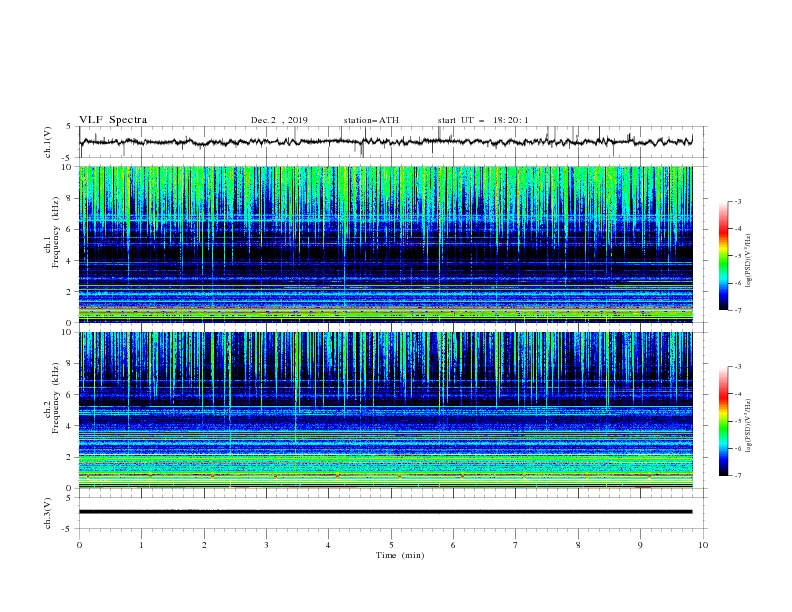Click the time axis tick label "4"
The height and width of the screenshot is (612, 792).
(328, 545)
